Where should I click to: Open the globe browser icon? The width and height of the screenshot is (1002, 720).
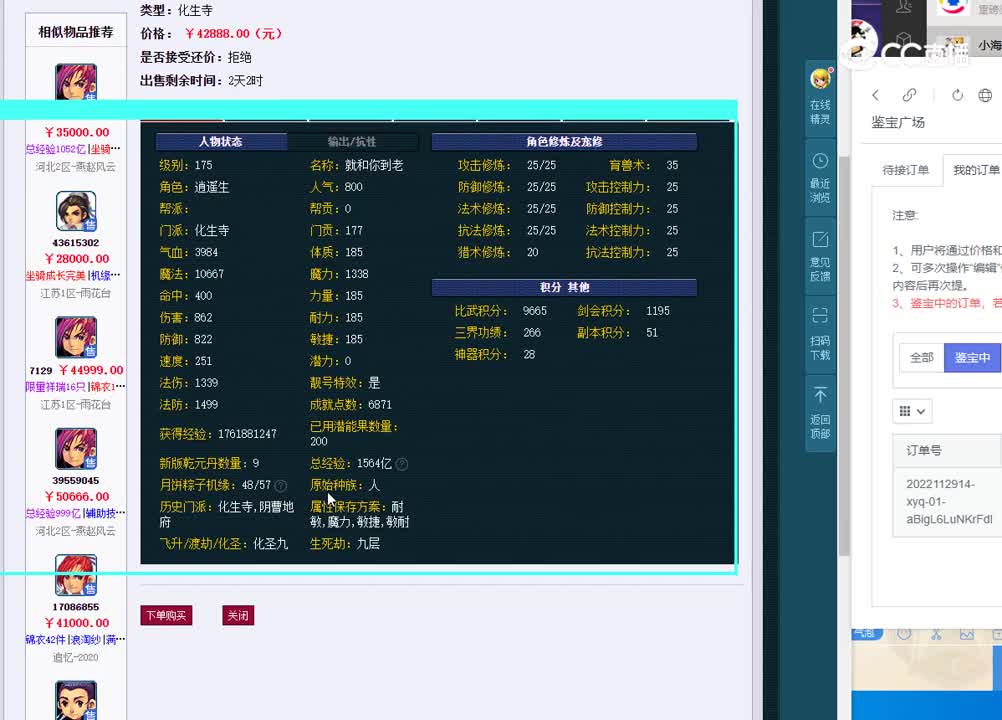coord(985,95)
